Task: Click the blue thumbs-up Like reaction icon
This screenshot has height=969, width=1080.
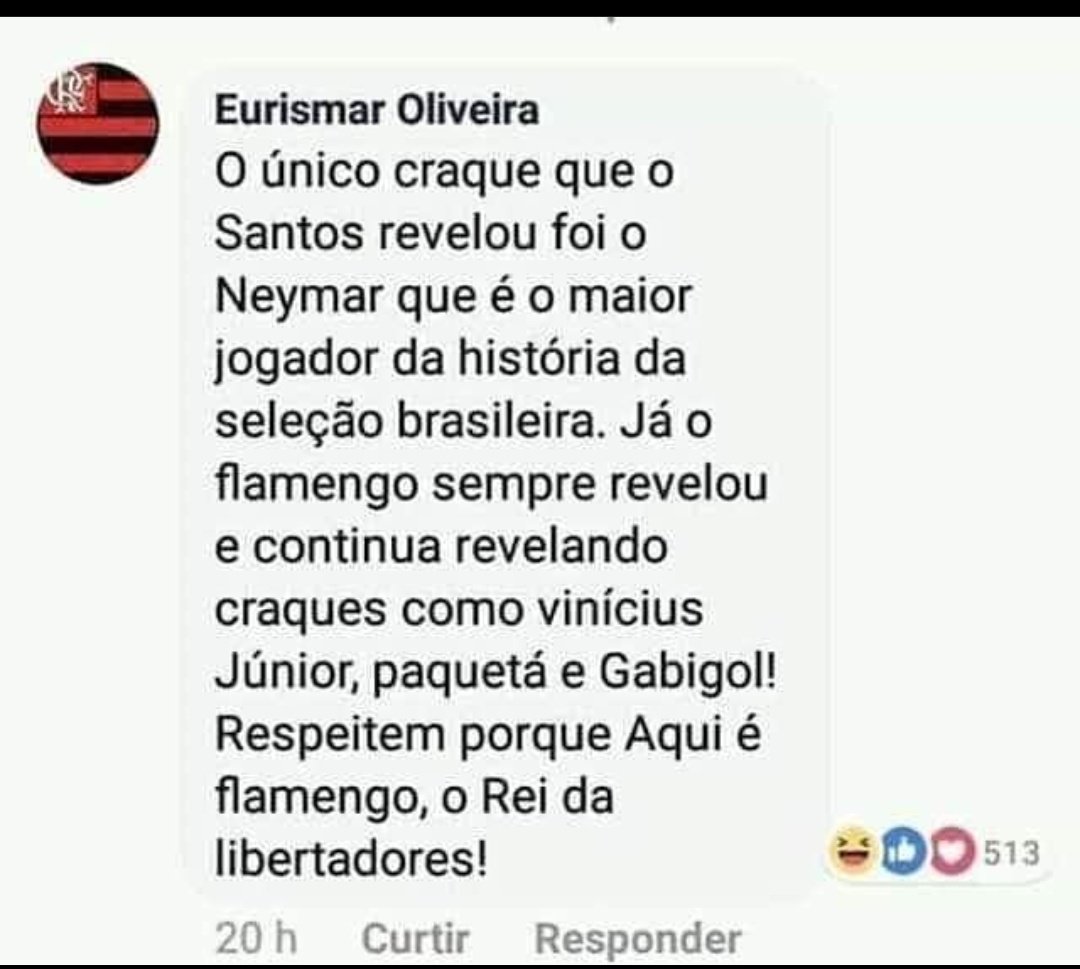Action: coord(903,853)
